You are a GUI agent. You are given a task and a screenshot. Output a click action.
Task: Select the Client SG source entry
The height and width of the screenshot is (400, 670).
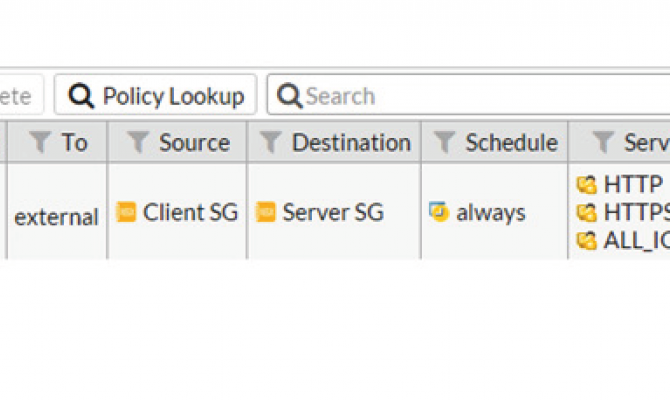point(190,212)
